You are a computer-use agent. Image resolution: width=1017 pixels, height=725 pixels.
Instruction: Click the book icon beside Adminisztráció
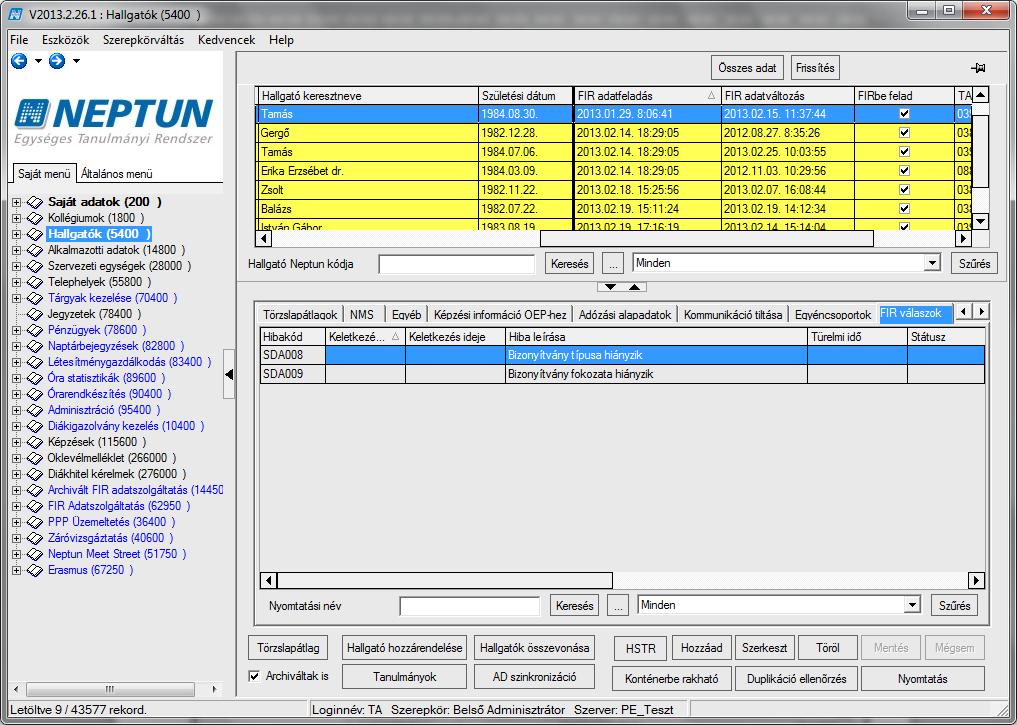click(35, 410)
